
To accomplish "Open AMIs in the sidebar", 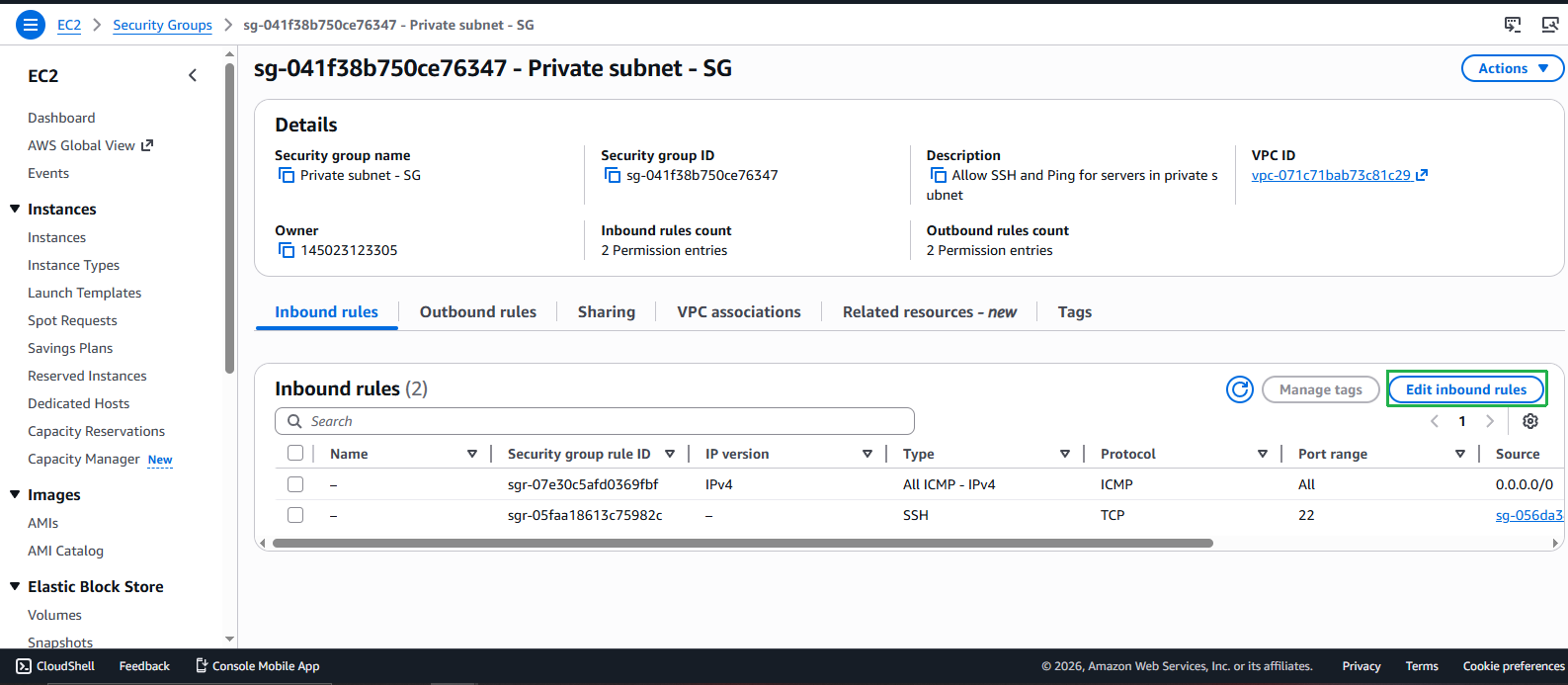I will coord(42,523).
